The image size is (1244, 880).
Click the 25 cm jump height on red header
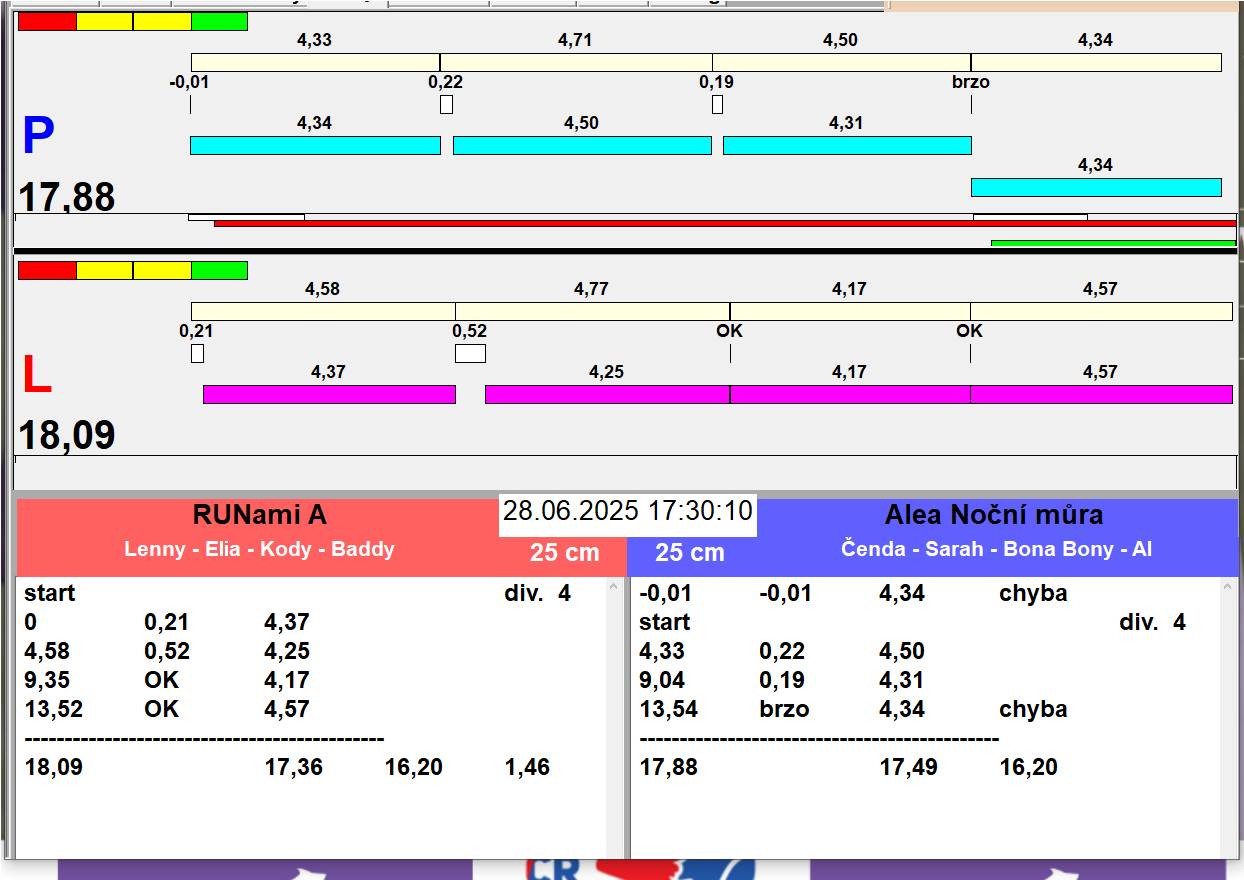[x=565, y=553]
